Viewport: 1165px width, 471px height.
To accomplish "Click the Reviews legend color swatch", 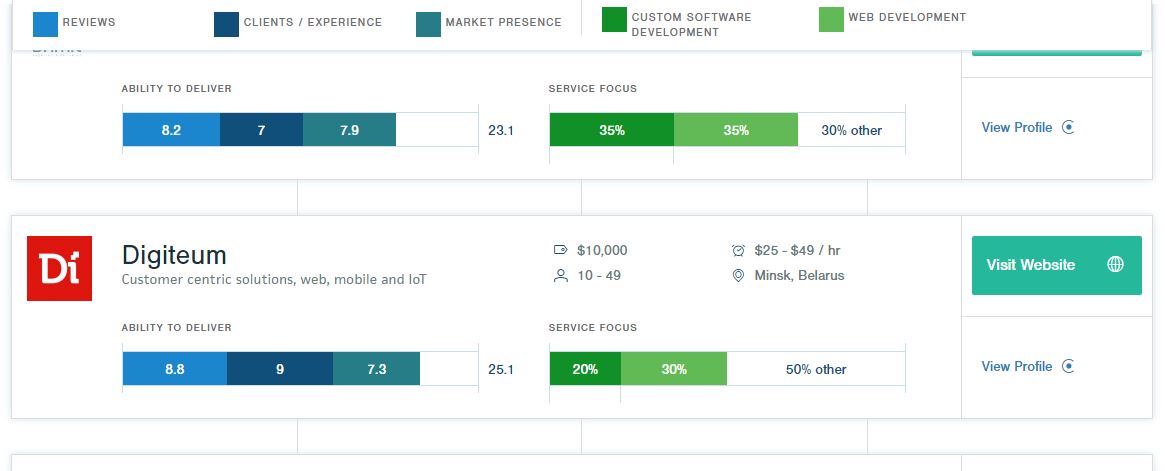I will tap(45, 23).
